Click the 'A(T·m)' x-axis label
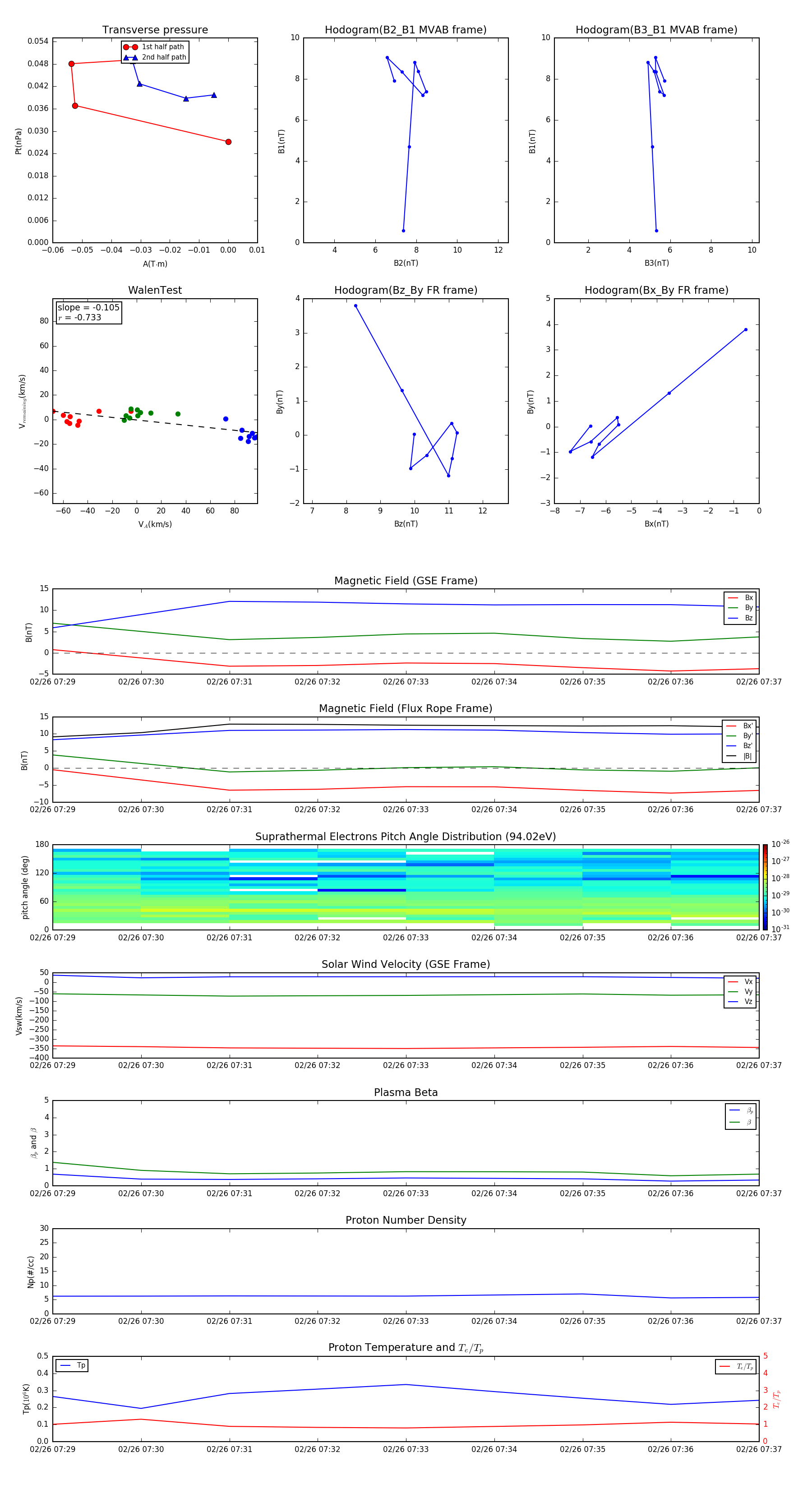The image size is (812, 1489). click(x=155, y=264)
